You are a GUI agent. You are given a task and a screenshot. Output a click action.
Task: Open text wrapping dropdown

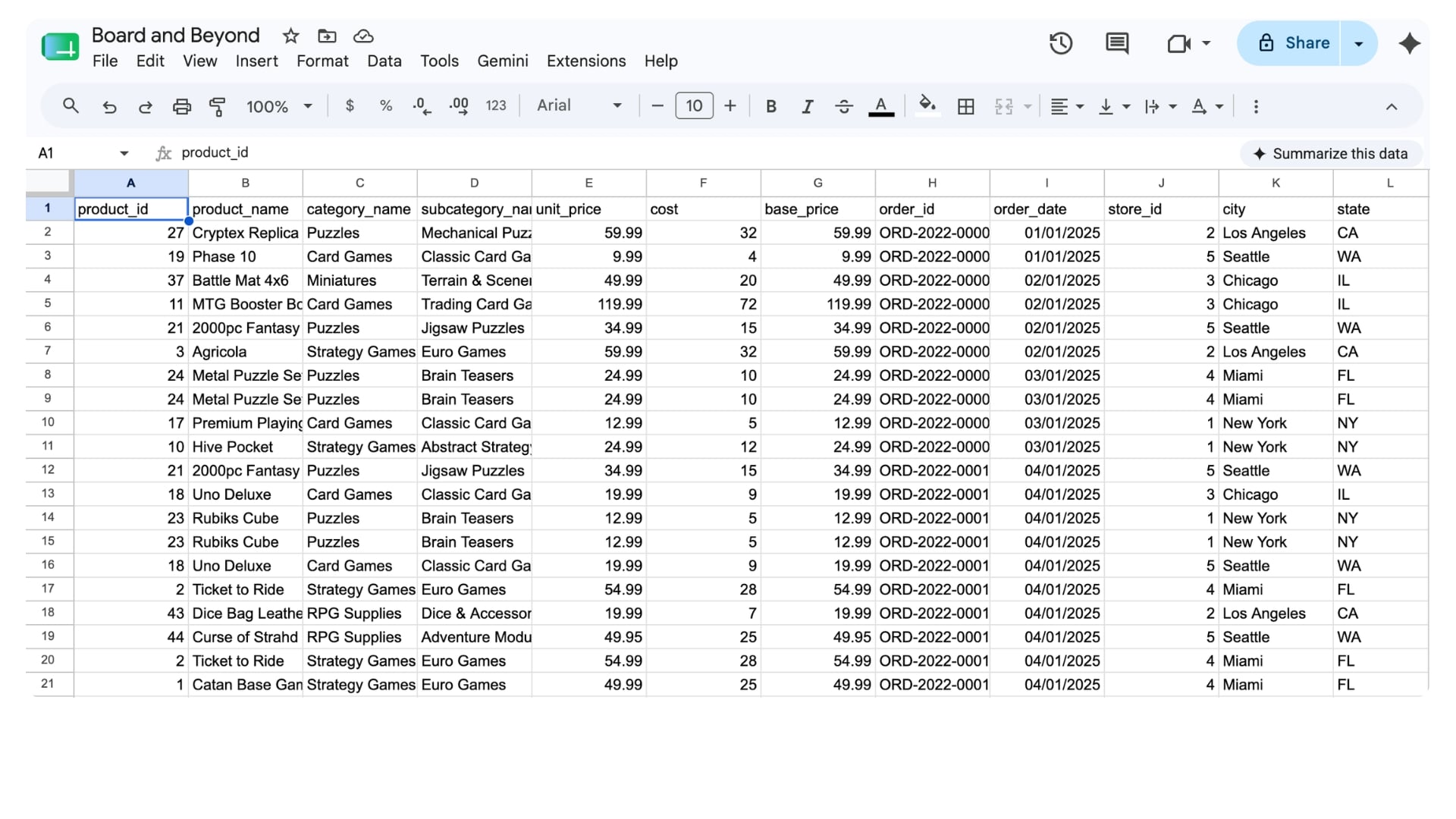pyautogui.click(x=1160, y=107)
